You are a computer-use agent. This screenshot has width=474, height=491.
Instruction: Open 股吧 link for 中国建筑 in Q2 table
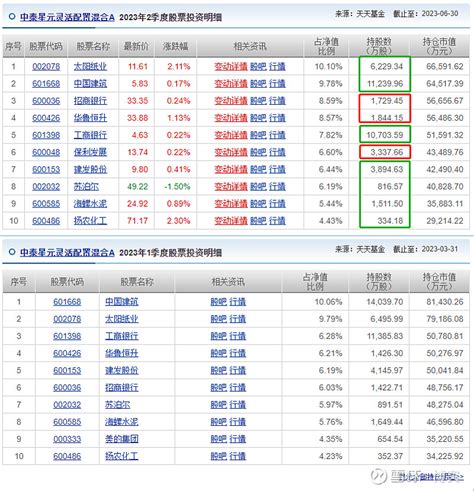(x=258, y=84)
